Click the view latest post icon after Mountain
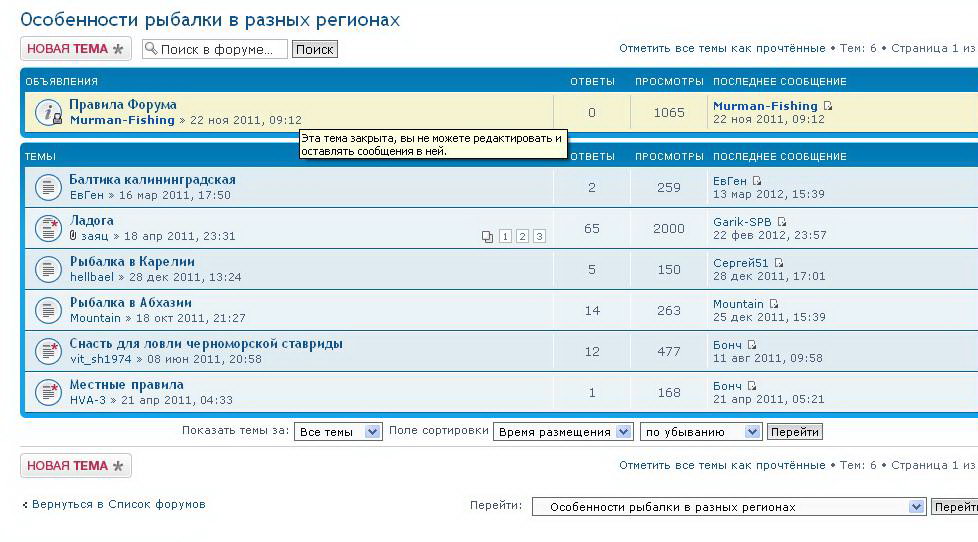The image size is (978, 542). pos(773,304)
